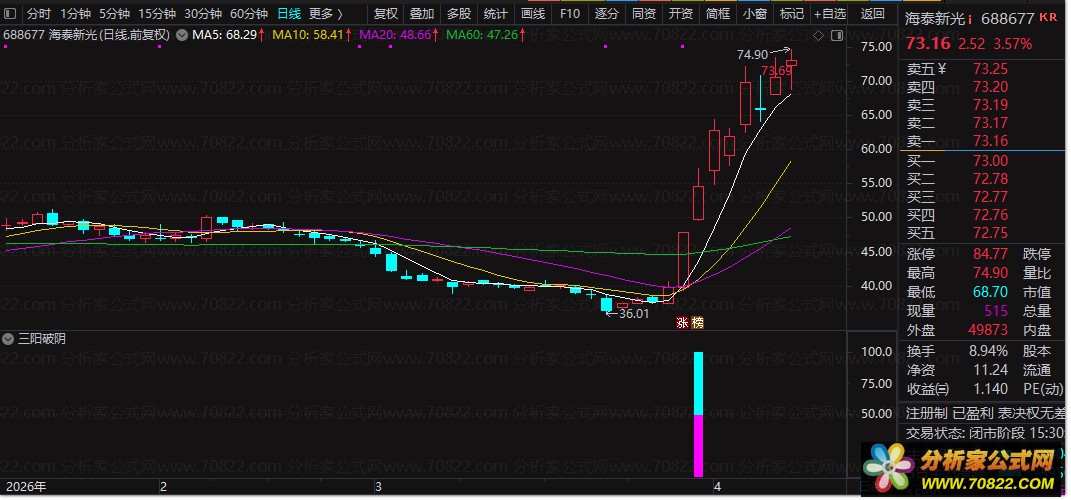Click the month 4 marker on time axis

tap(717, 487)
